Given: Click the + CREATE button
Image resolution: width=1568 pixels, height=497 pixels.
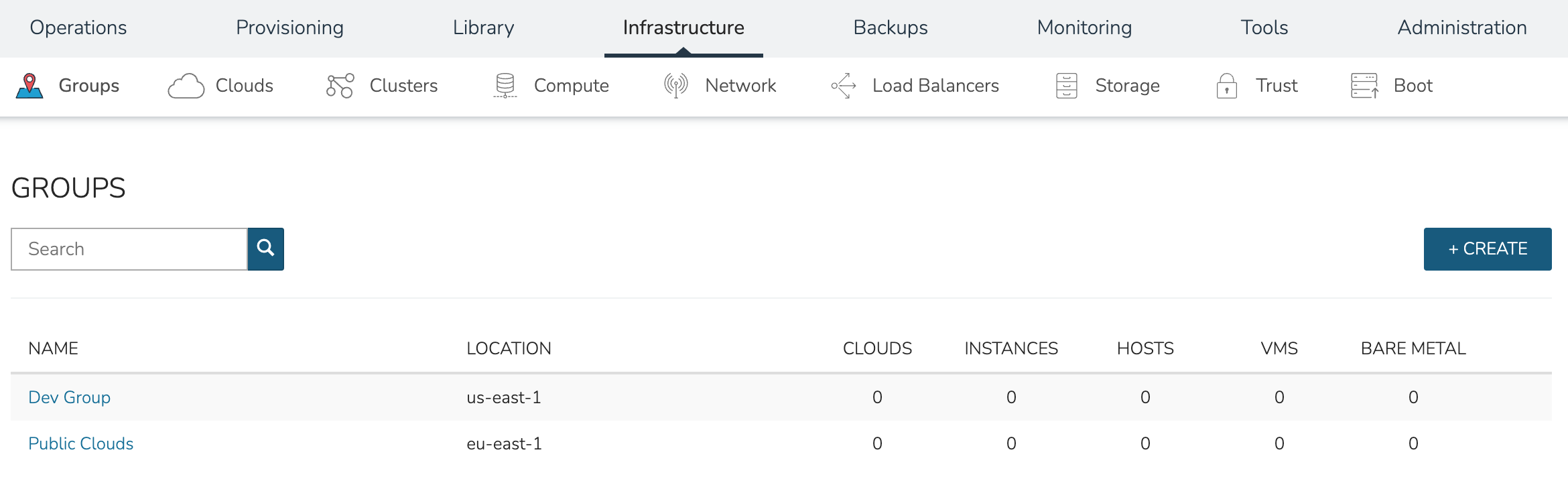Looking at the screenshot, I should click(1487, 249).
